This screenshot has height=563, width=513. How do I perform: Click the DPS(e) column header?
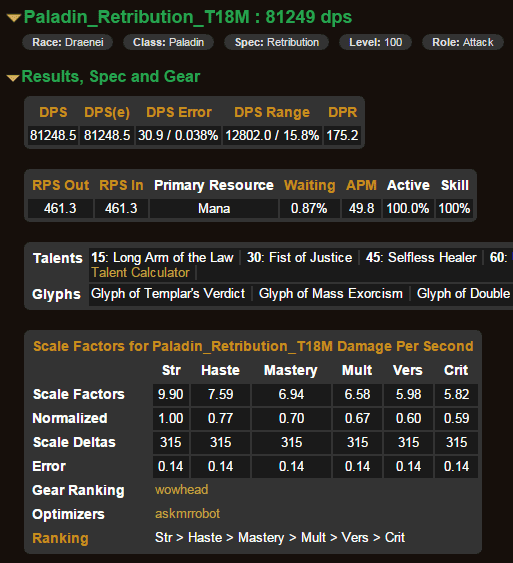[x=107, y=112]
